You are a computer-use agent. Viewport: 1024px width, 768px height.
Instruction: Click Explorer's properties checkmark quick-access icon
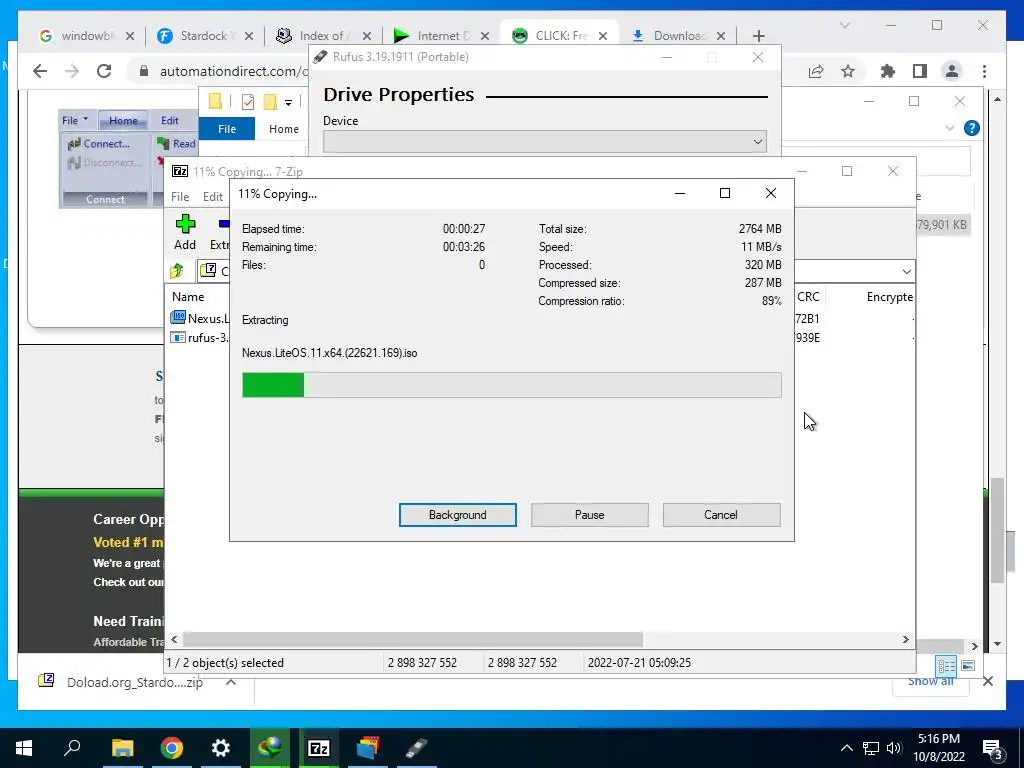248,102
